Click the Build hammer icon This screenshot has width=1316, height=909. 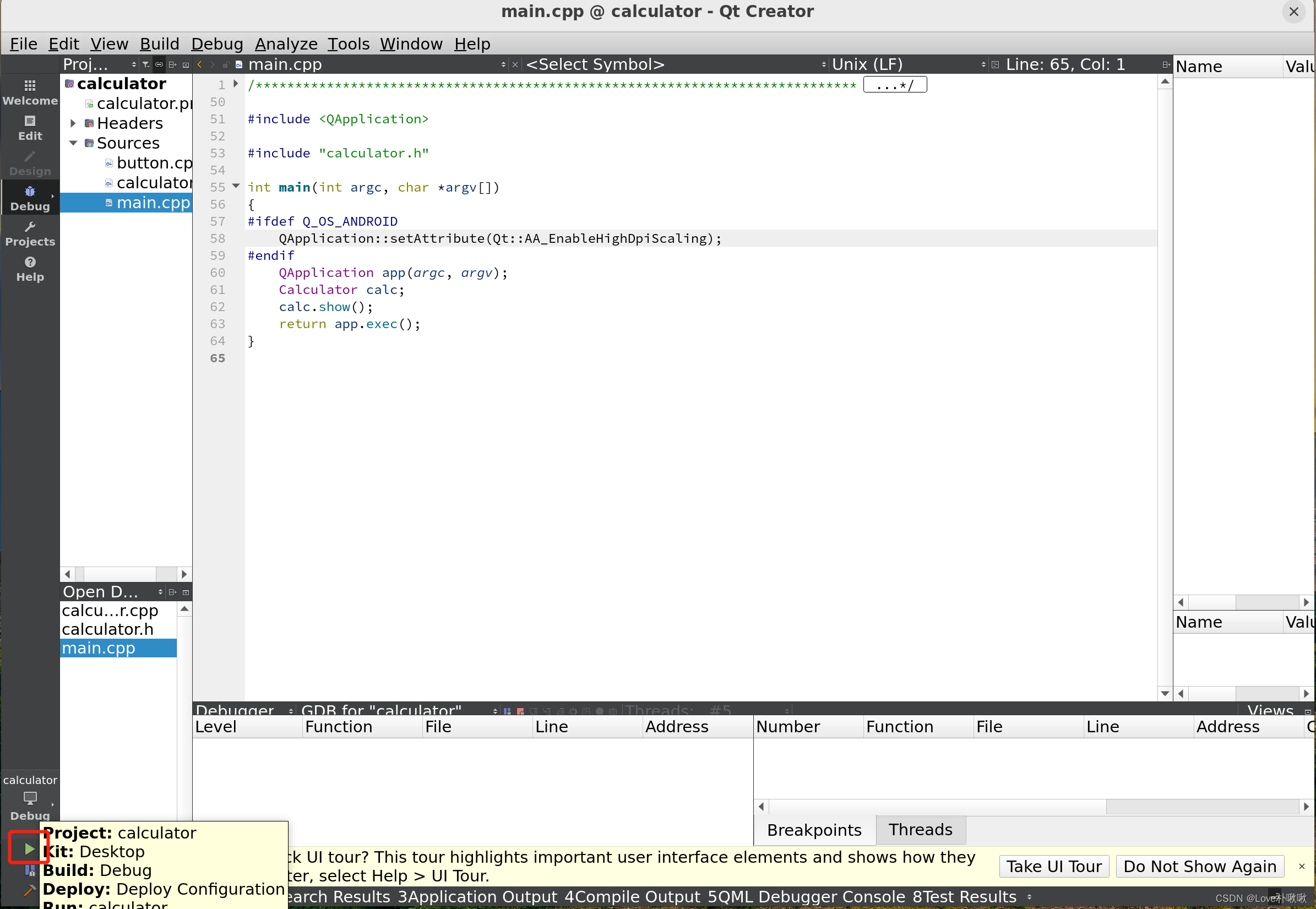(30, 890)
